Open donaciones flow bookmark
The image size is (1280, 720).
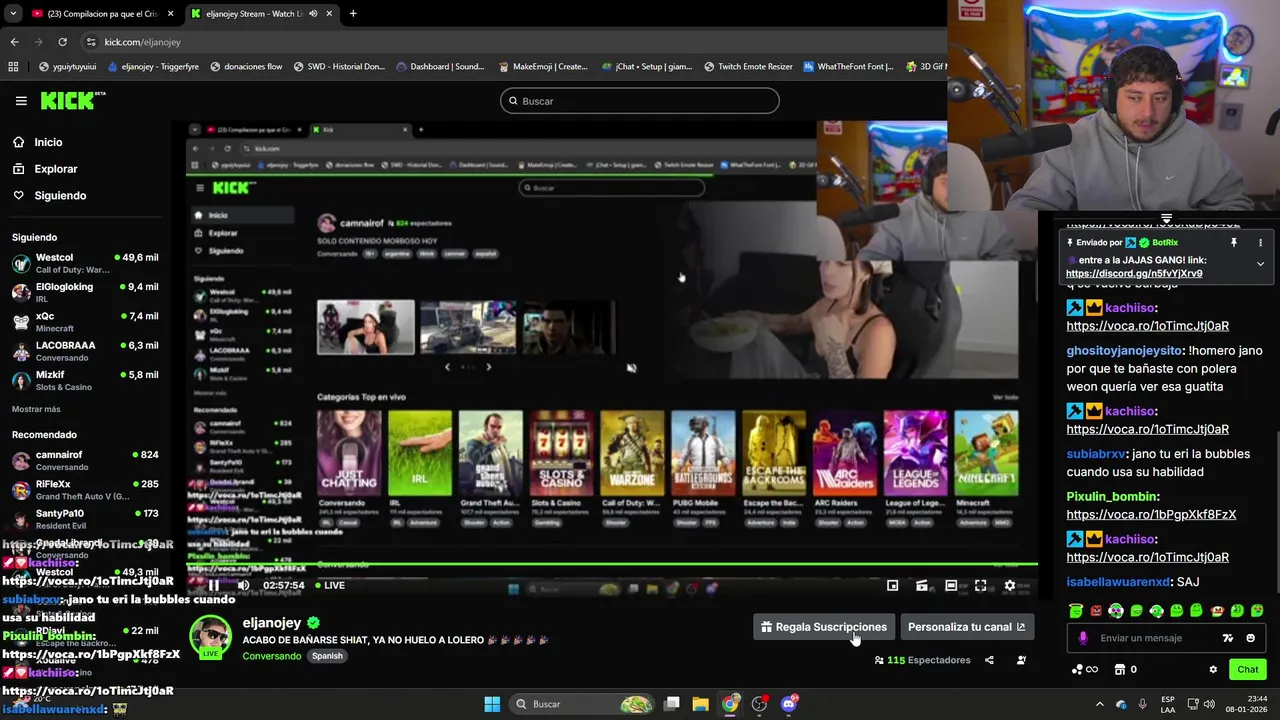coord(246,67)
